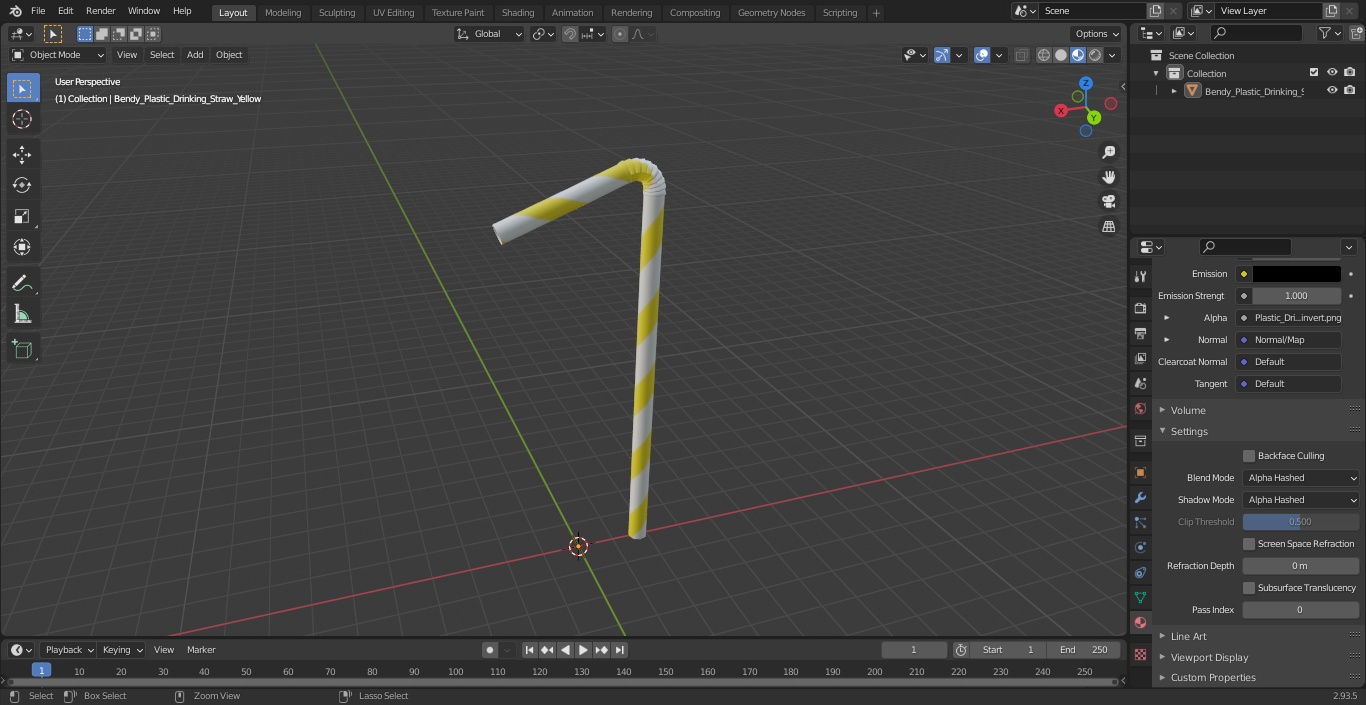Open the File menu
1366x705 pixels.
pyautogui.click(x=38, y=11)
